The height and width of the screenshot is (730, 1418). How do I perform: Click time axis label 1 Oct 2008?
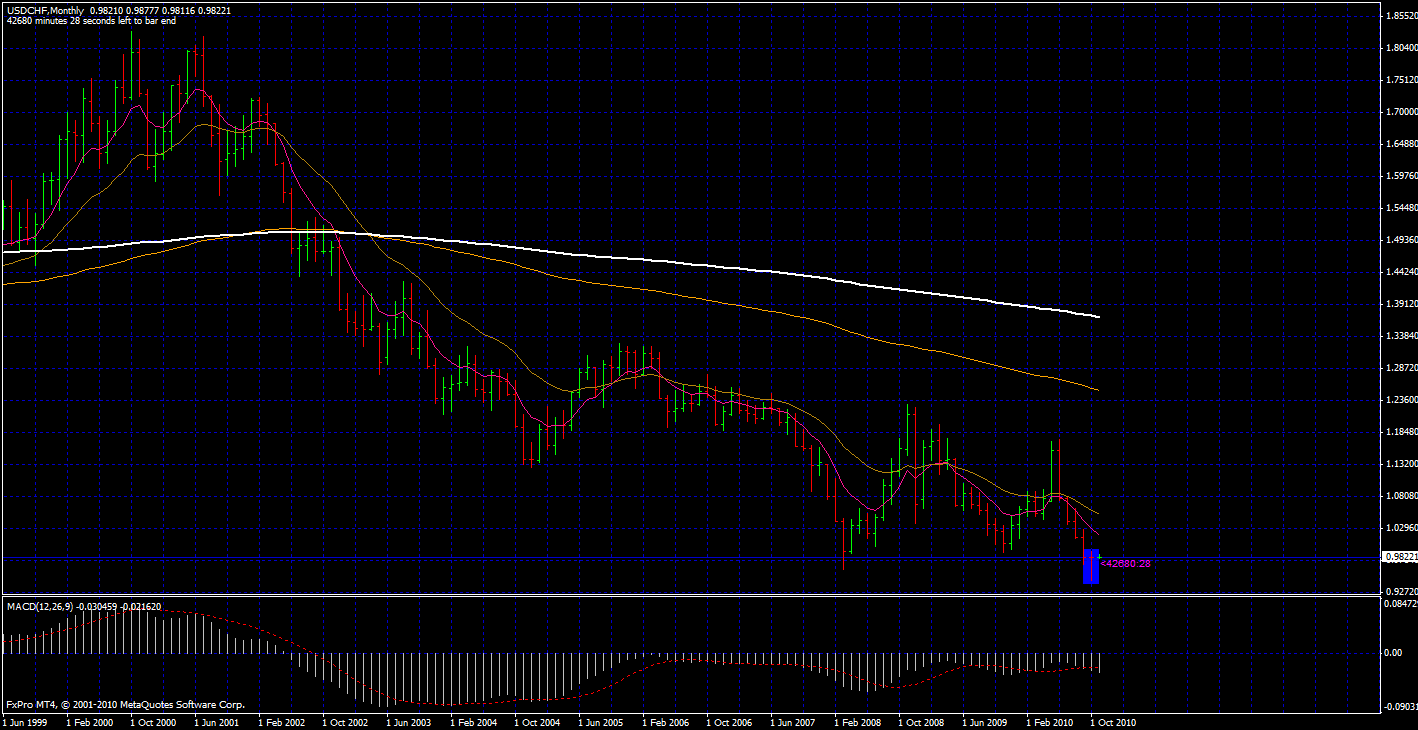pyautogui.click(x=921, y=721)
